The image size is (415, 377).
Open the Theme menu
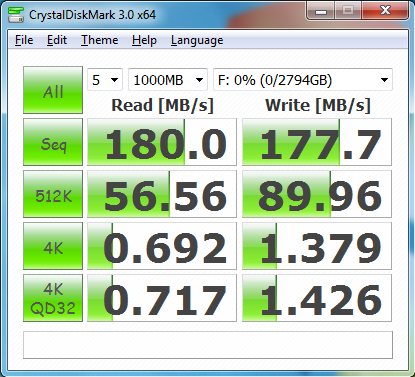(x=100, y=40)
